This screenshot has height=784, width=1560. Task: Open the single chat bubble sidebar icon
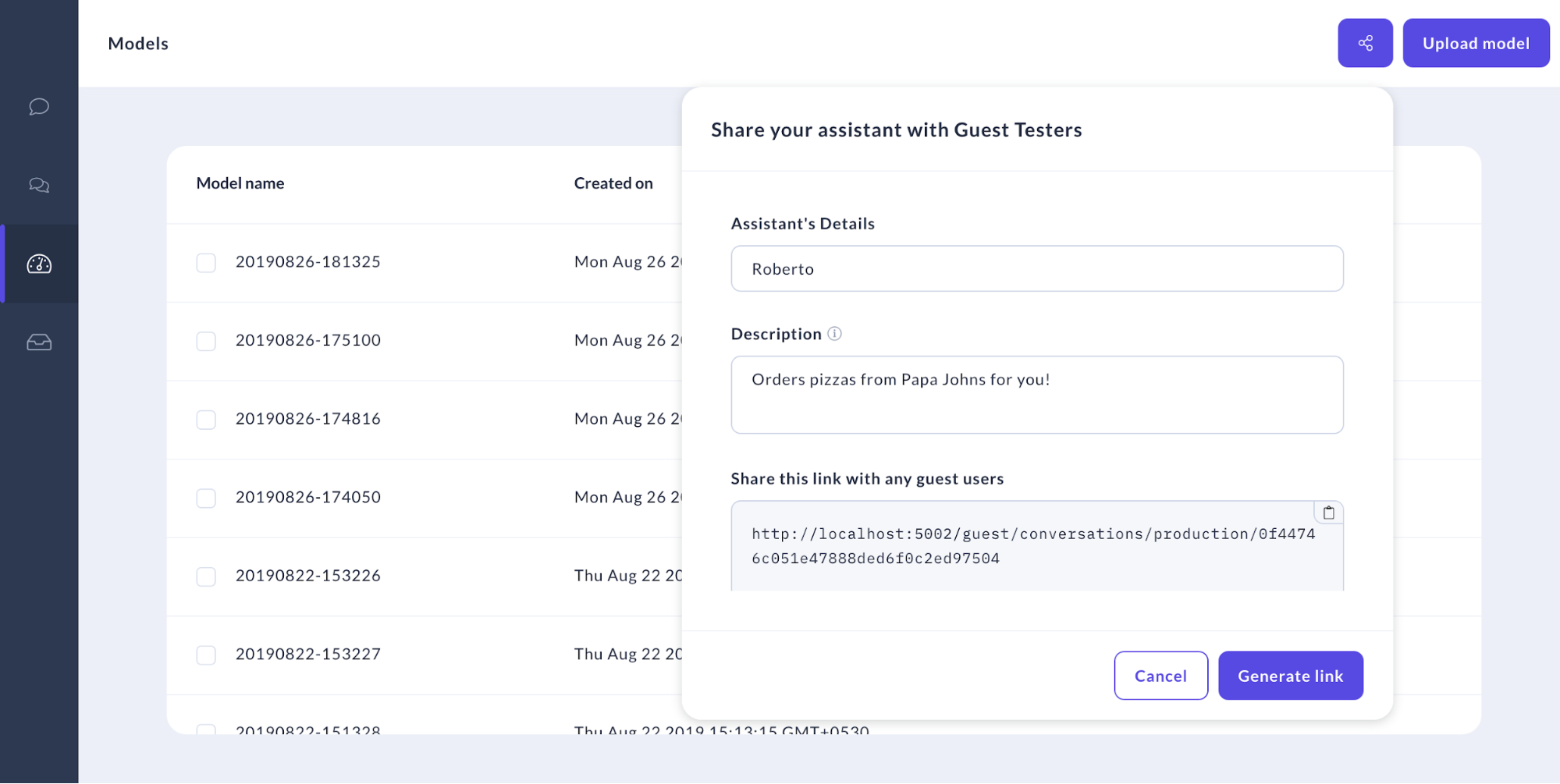click(x=39, y=106)
